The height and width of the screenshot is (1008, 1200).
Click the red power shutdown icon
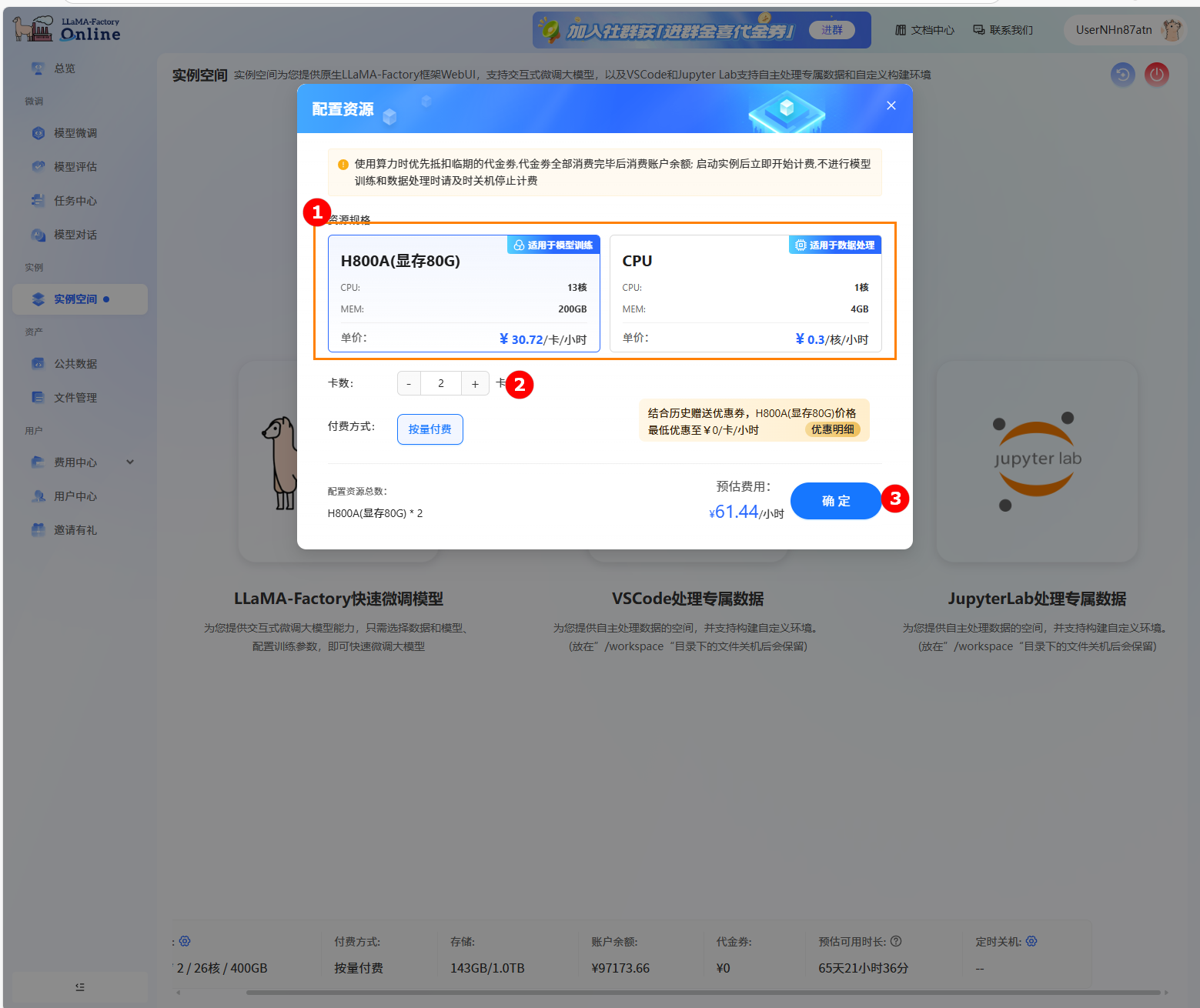(x=1156, y=75)
